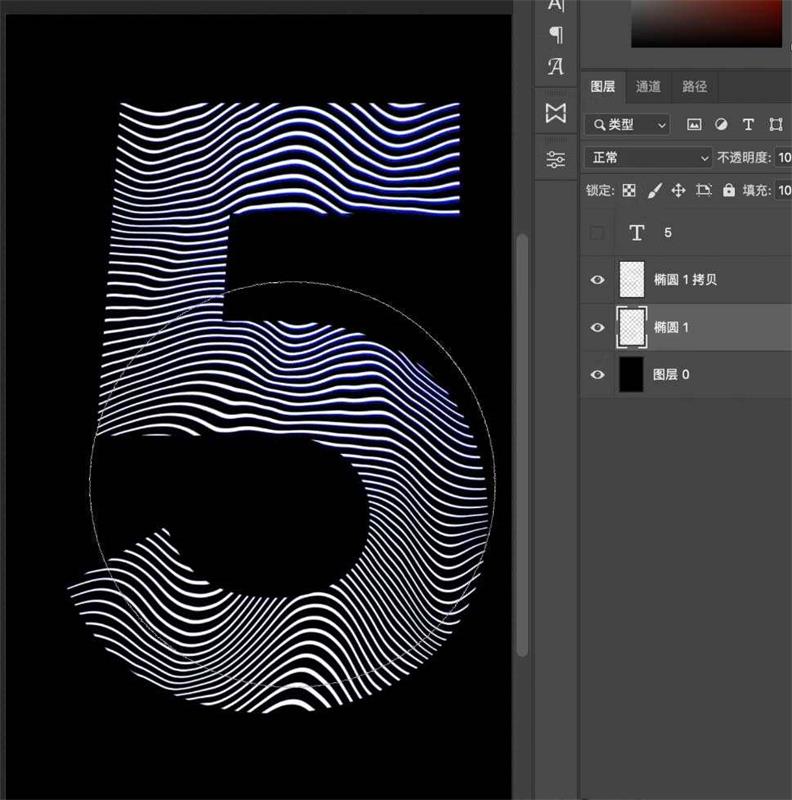
Task: Click the 填充 fill label
Action: [756, 190]
